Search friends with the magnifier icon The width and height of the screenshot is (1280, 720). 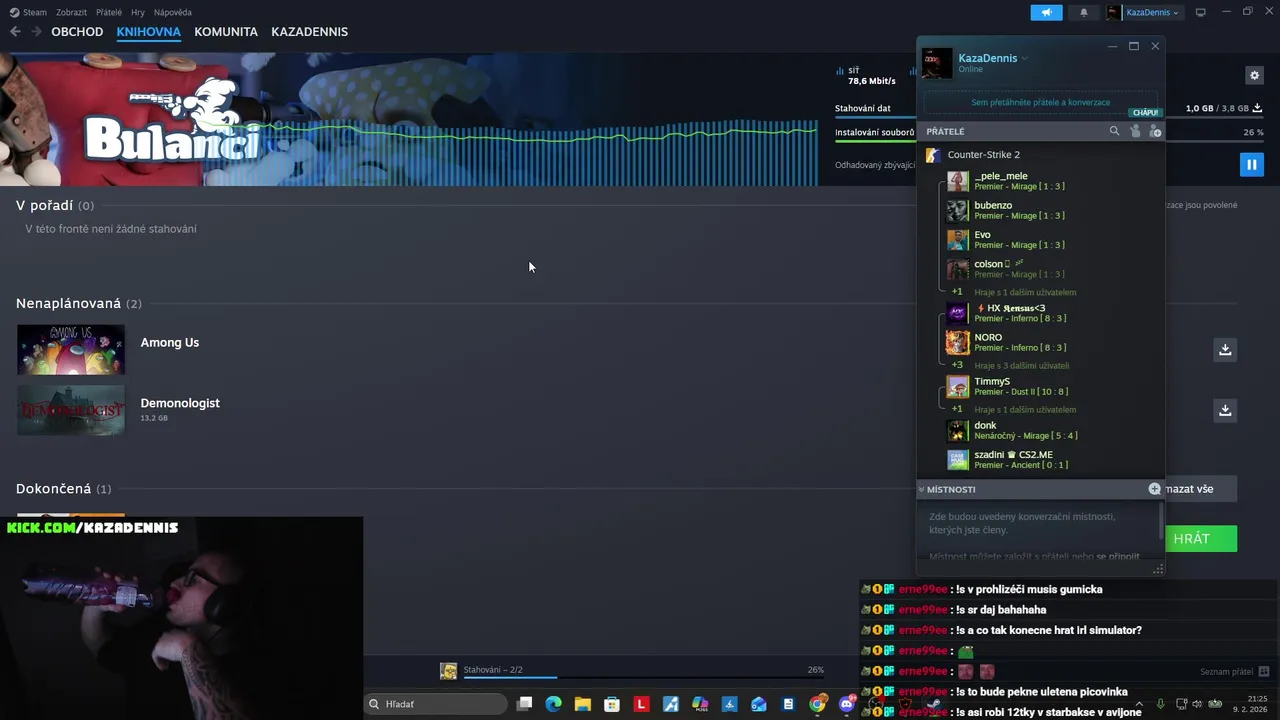click(1114, 131)
